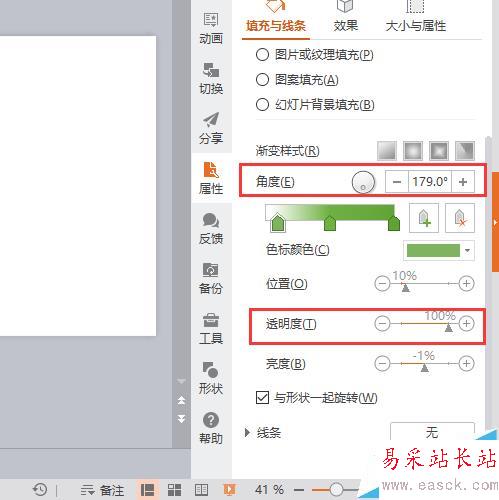This screenshot has width=499, height=500.
Task: Switch to the 填充与线条 tab
Action: coord(276,19)
